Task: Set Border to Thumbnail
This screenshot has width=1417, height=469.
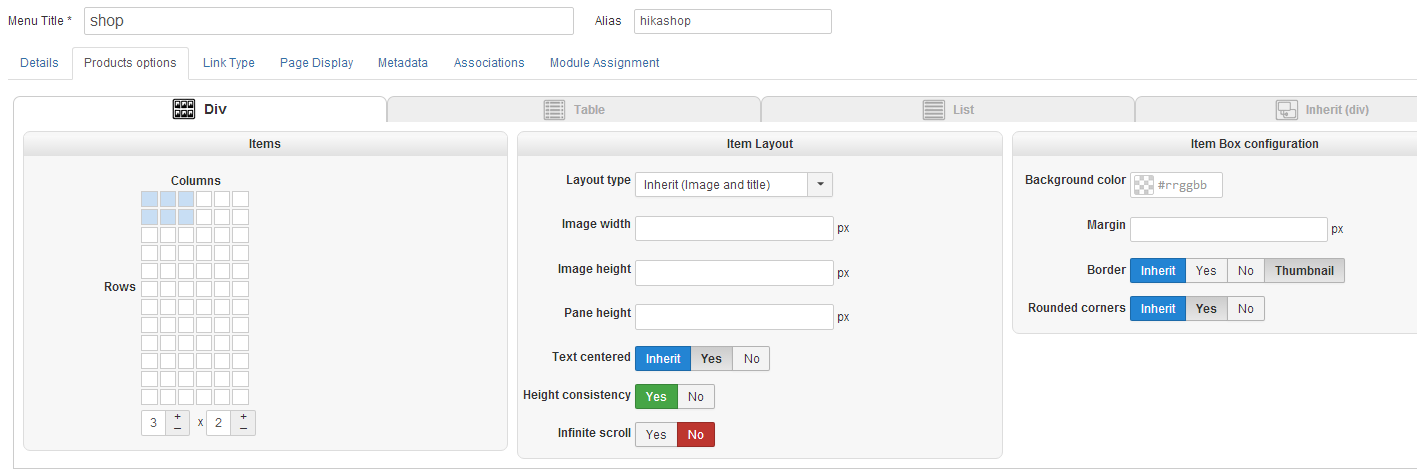Action: [1304, 271]
